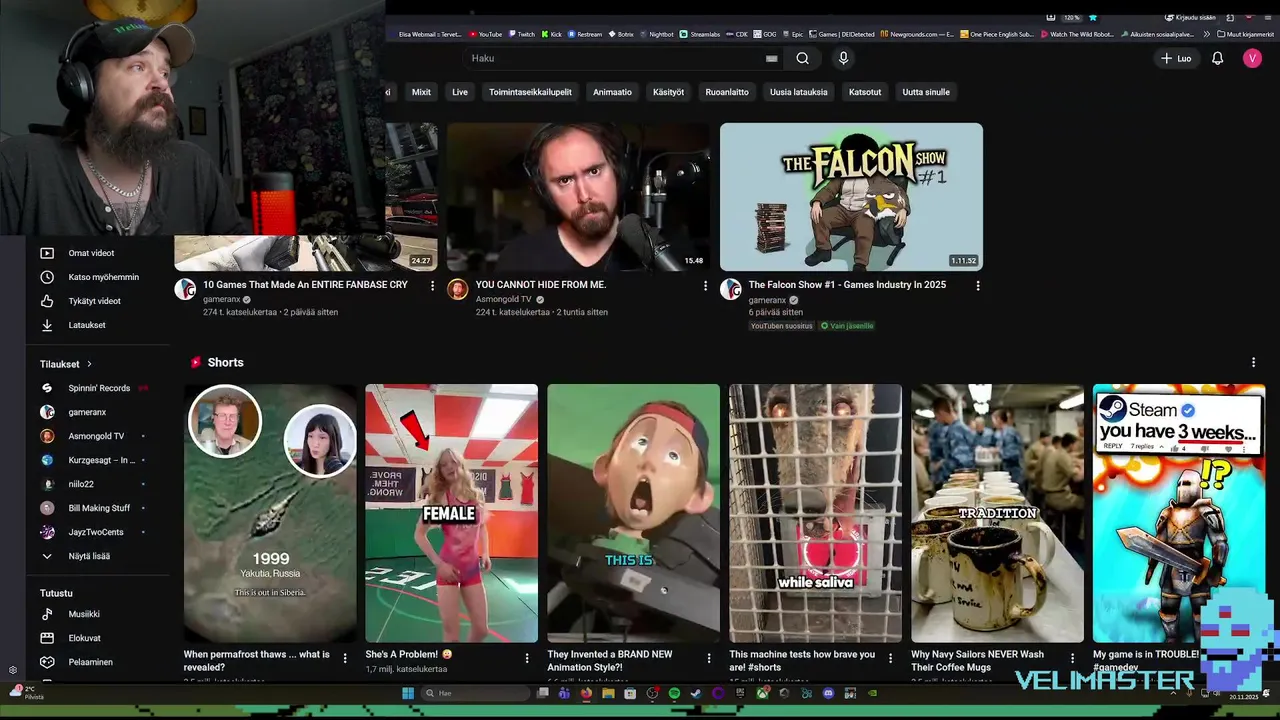Open more options for YOU CANNOT HIDE video
The width and height of the screenshot is (1280, 720).
click(x=705, y=286)
